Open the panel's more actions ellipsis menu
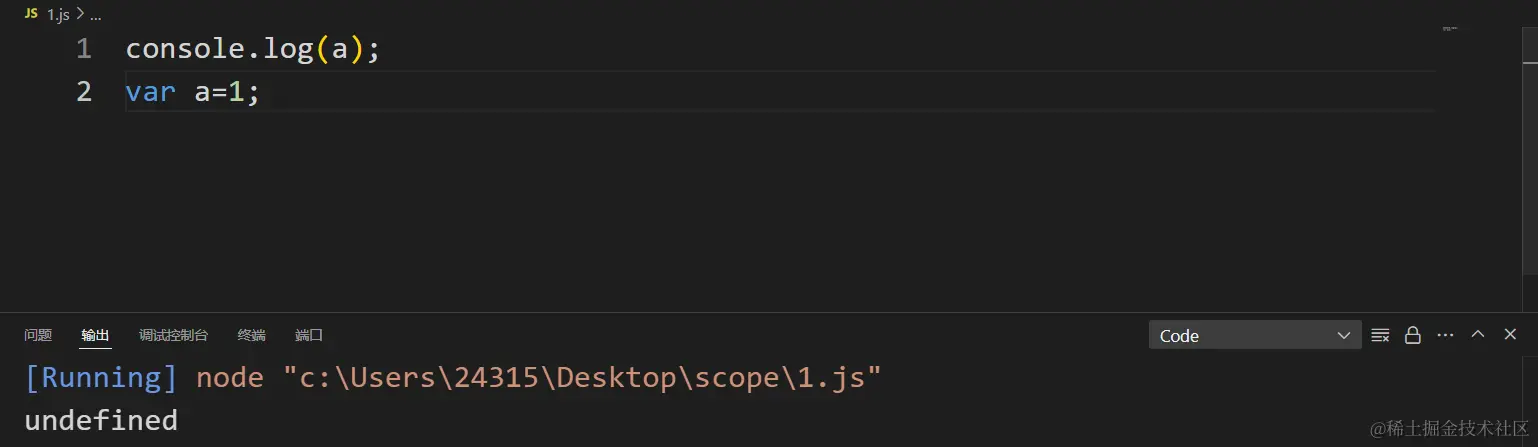 1445,335
